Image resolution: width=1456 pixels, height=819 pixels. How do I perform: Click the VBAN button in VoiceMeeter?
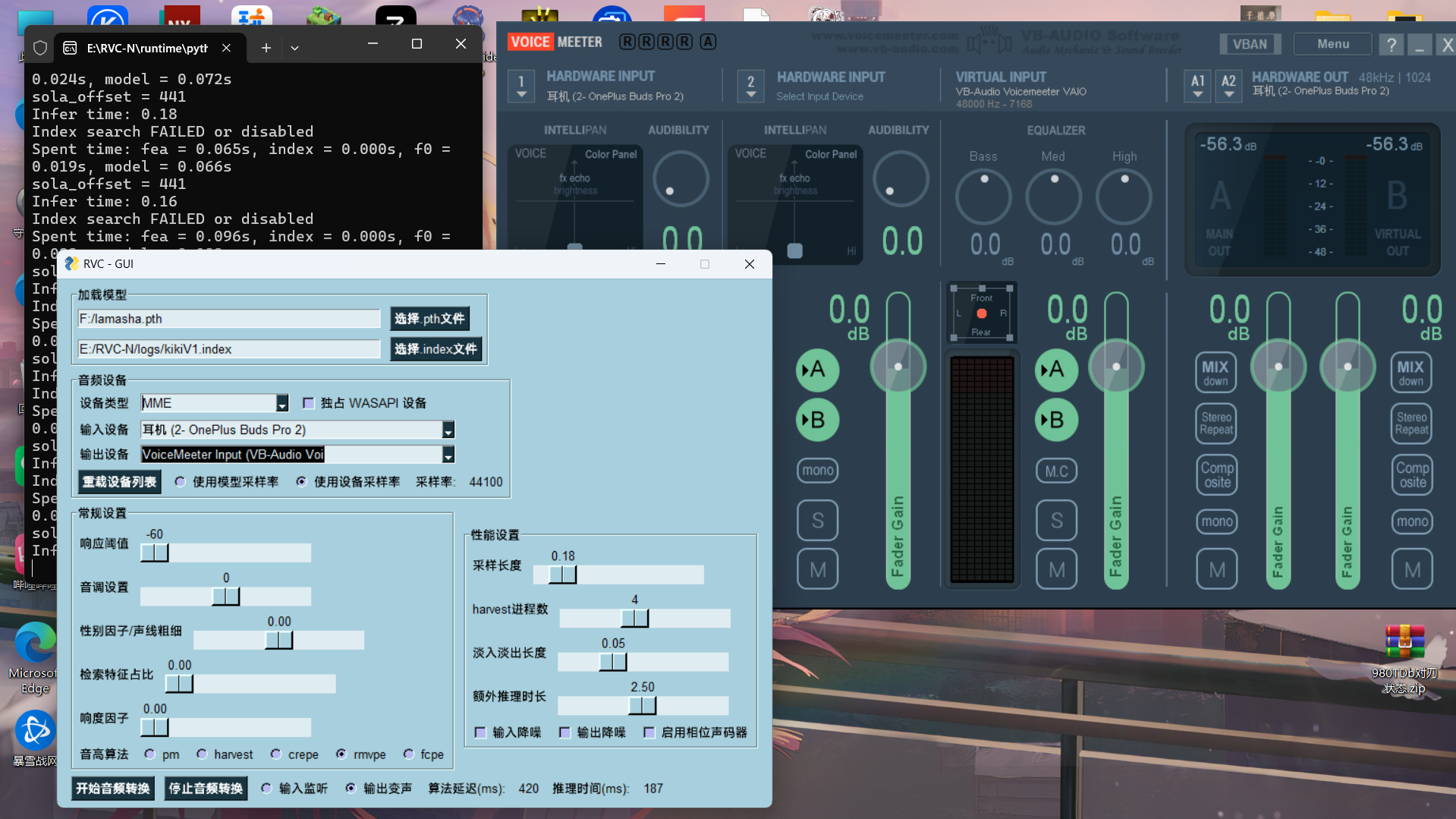1250,44
